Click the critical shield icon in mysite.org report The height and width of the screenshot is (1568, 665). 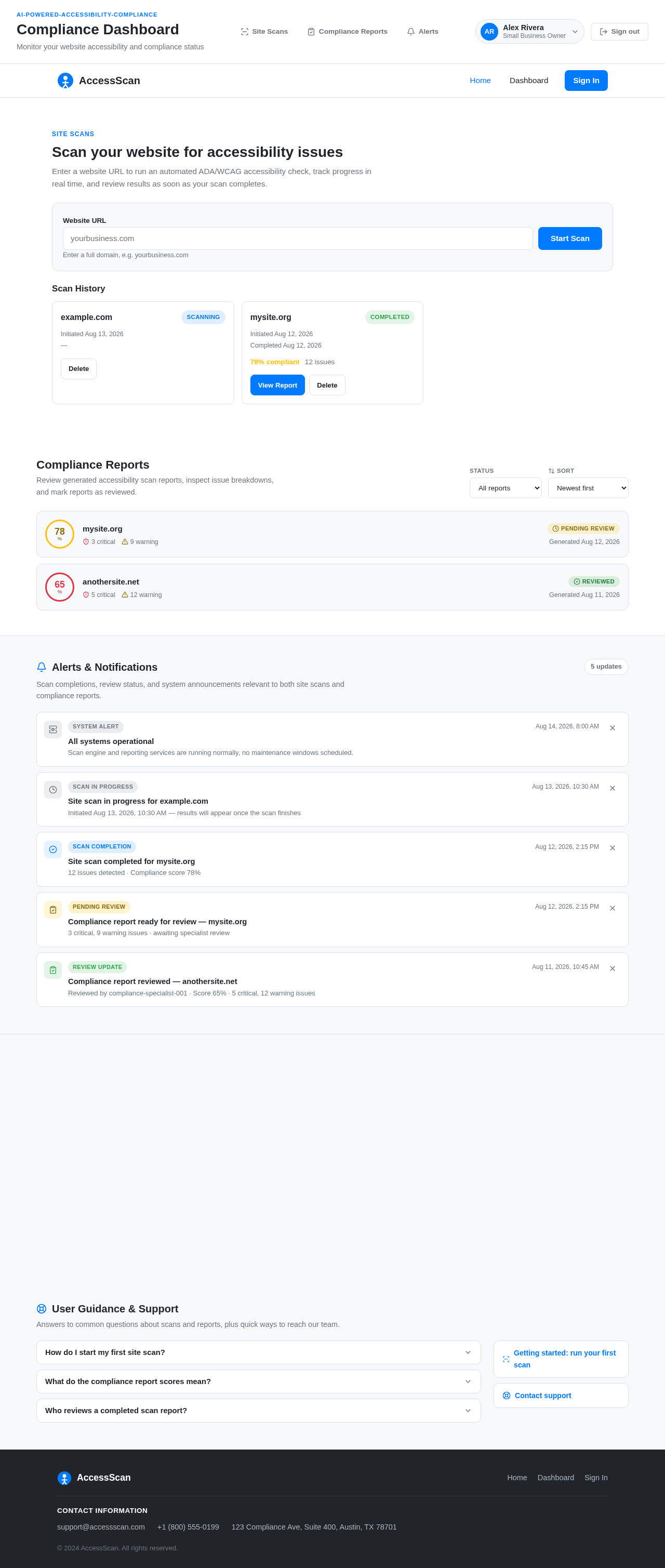(86, 542)
